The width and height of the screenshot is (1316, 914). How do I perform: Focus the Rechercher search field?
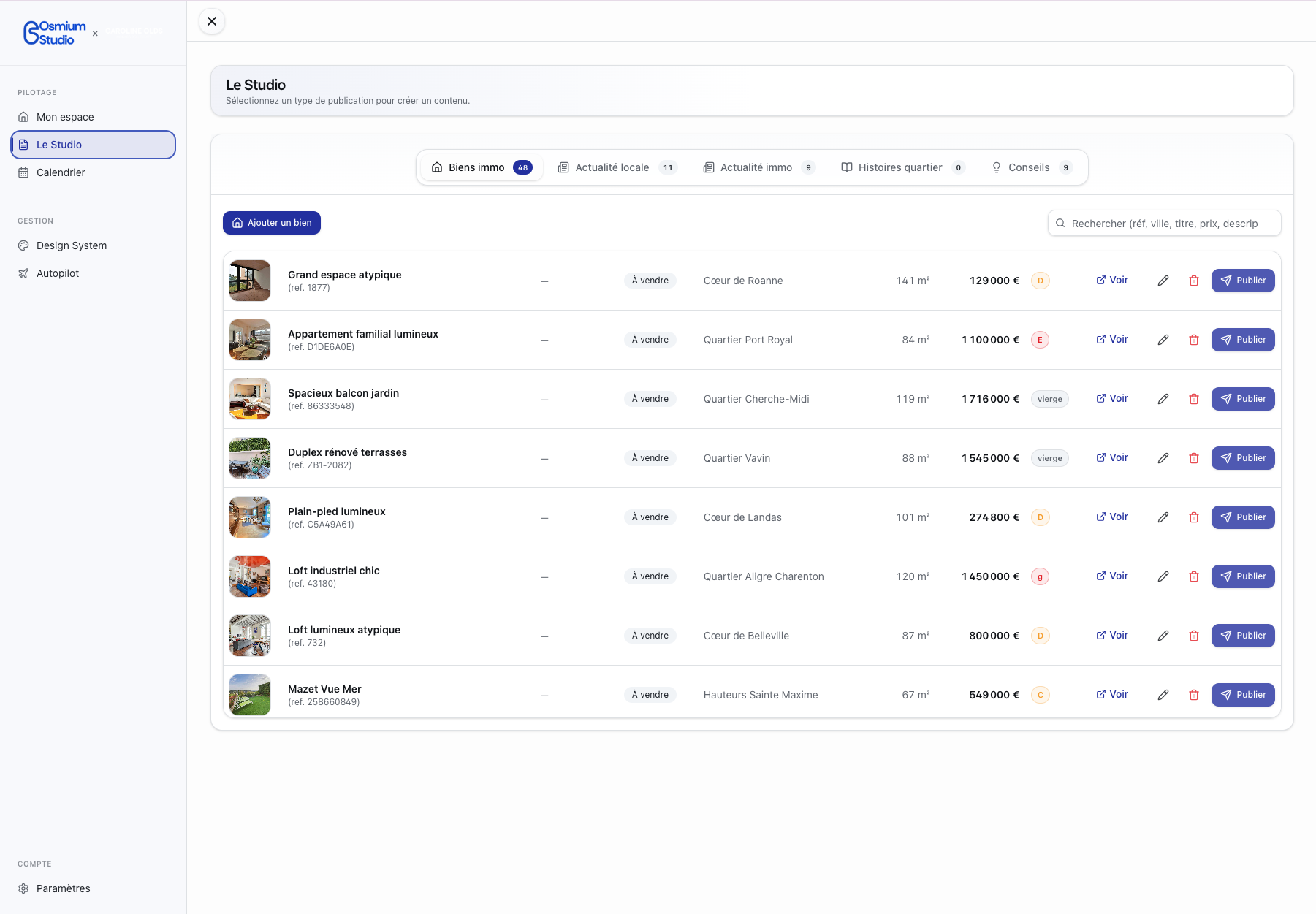(x=1165, y=224)
